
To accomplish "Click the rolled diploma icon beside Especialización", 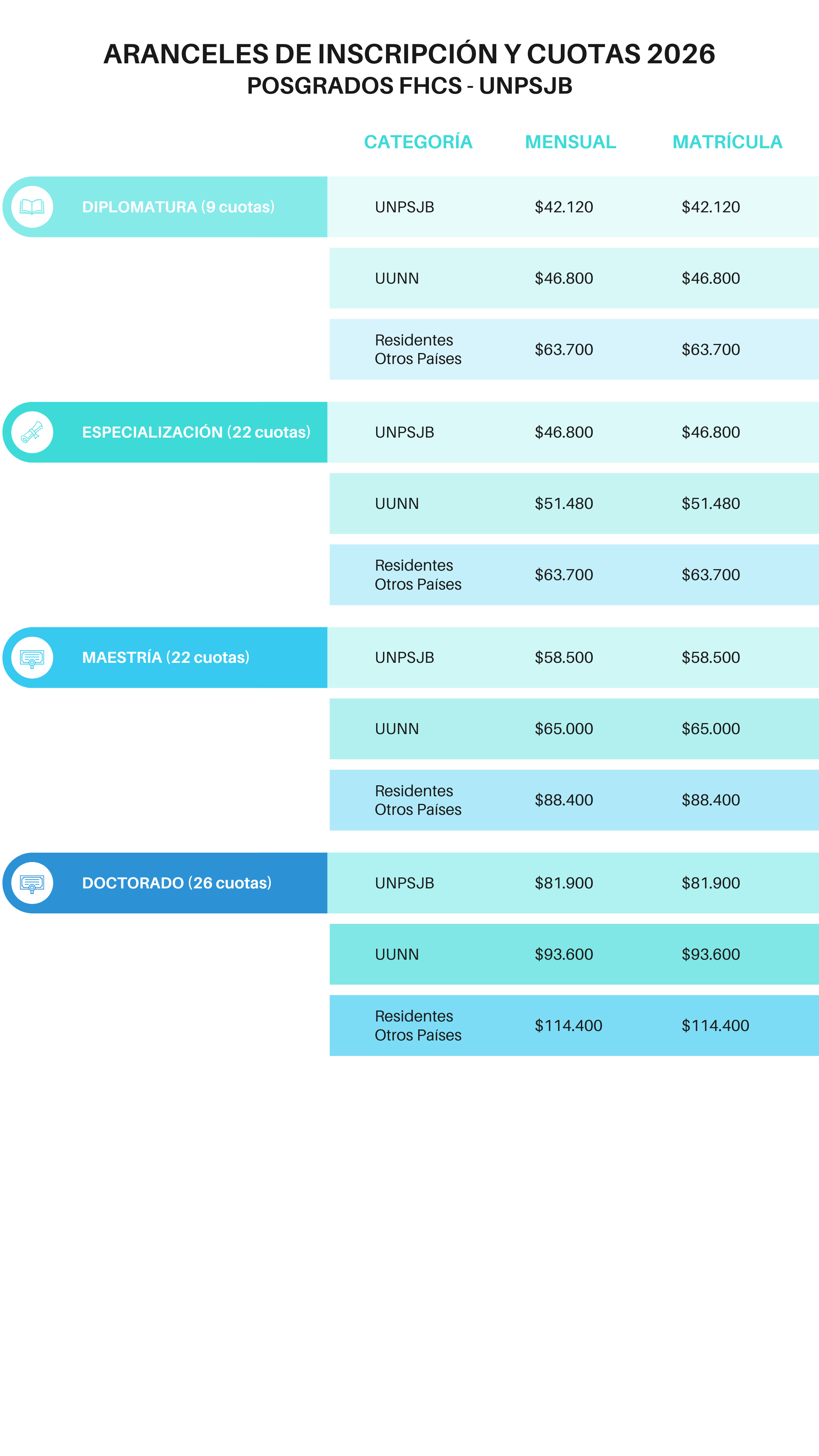I will [32, 432].
